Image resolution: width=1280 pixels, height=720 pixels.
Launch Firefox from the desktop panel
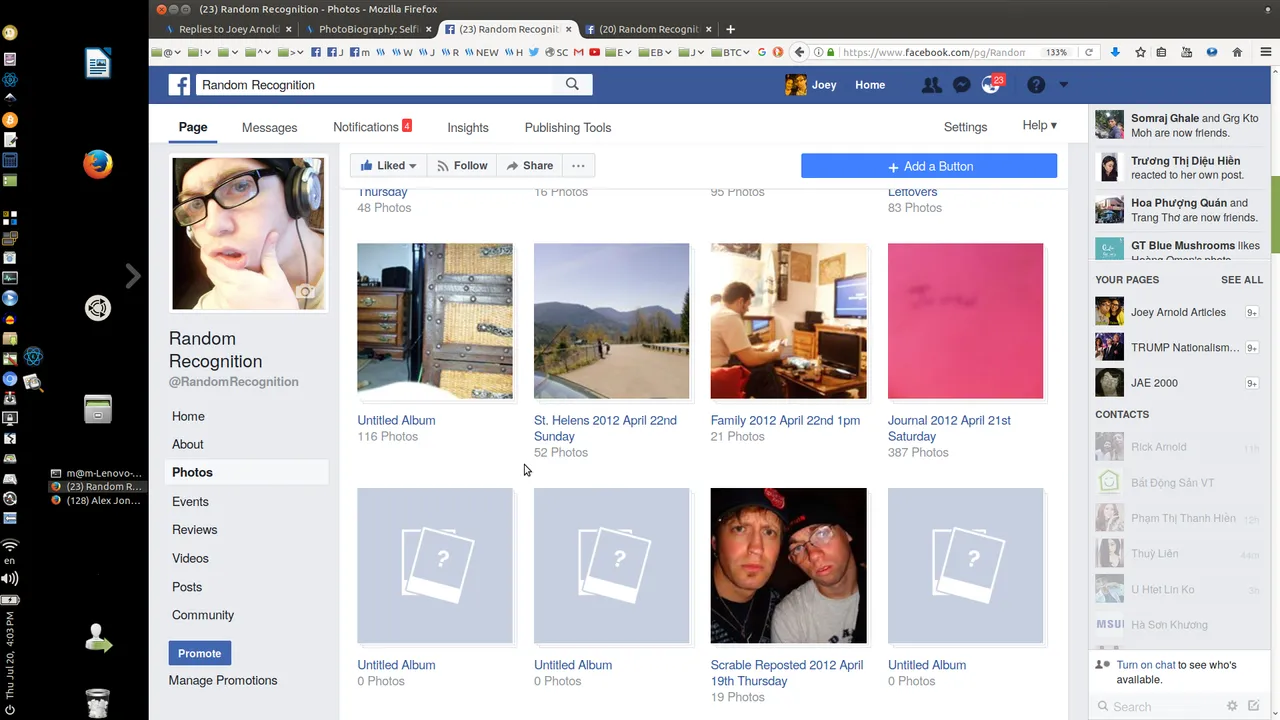point(97,164)
